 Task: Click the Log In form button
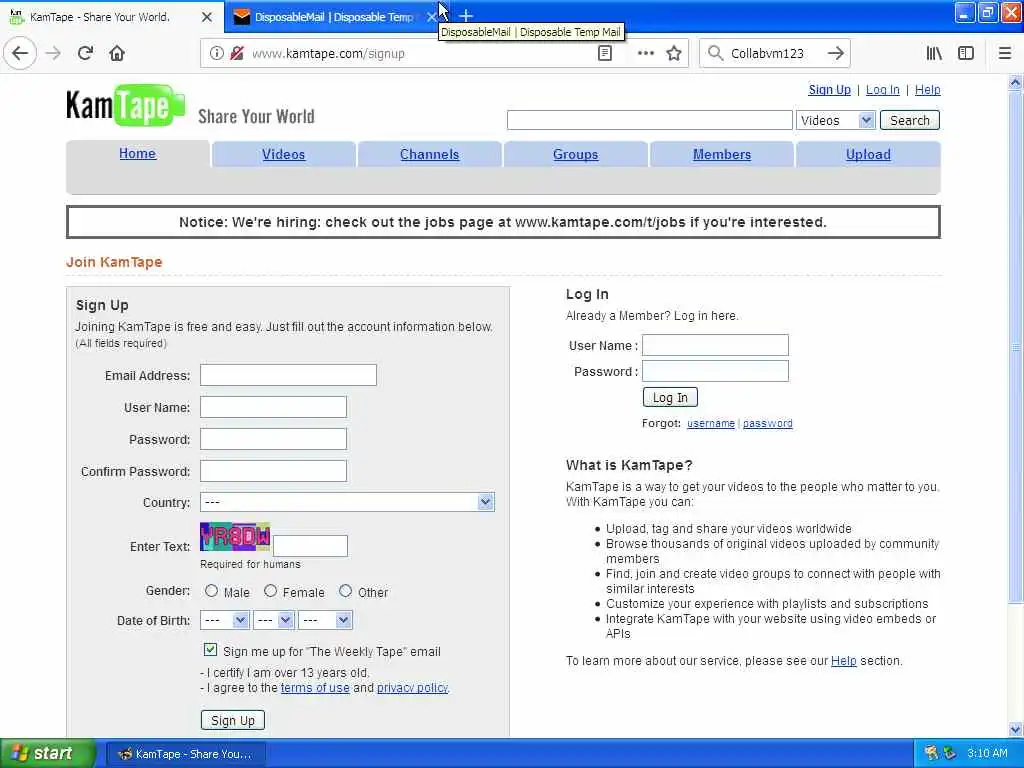pyautogui.click(x=670, y=397)
